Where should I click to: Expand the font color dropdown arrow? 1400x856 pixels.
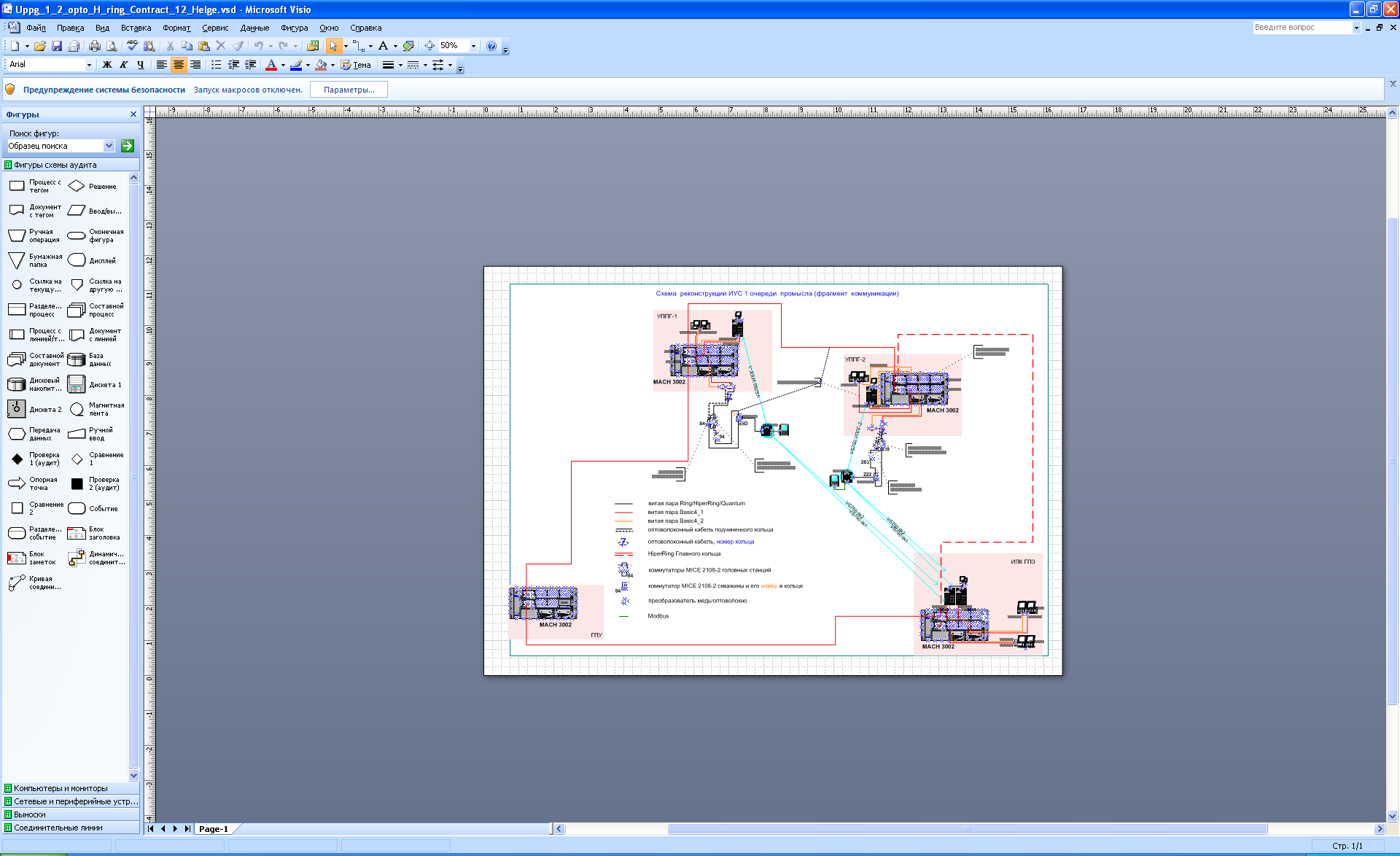(283, 66)
